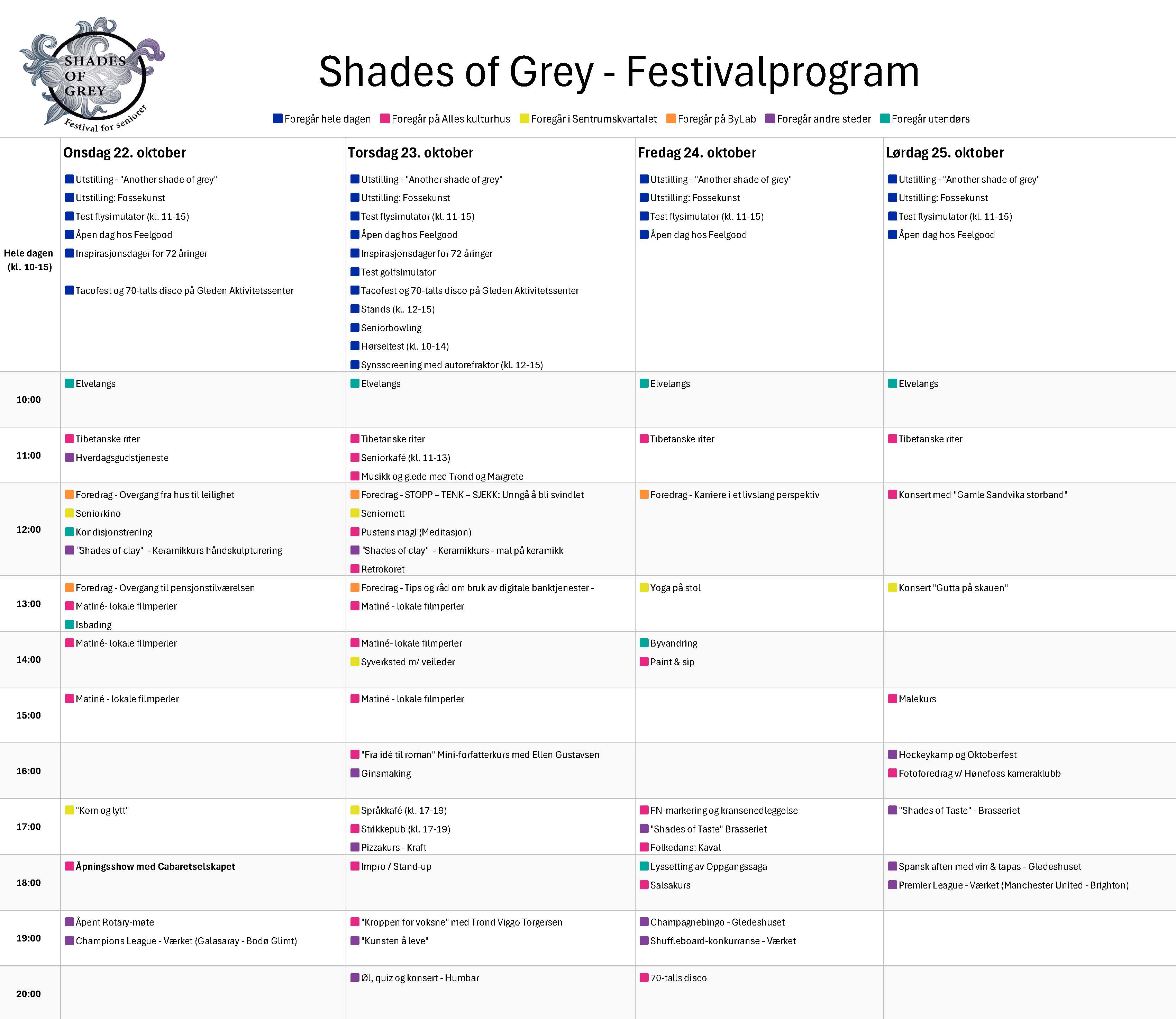Click the pink swatch beside '70-talls disco'
Image resolution: width=1176 pixels, height=1019 pixels.
[645, 977]
